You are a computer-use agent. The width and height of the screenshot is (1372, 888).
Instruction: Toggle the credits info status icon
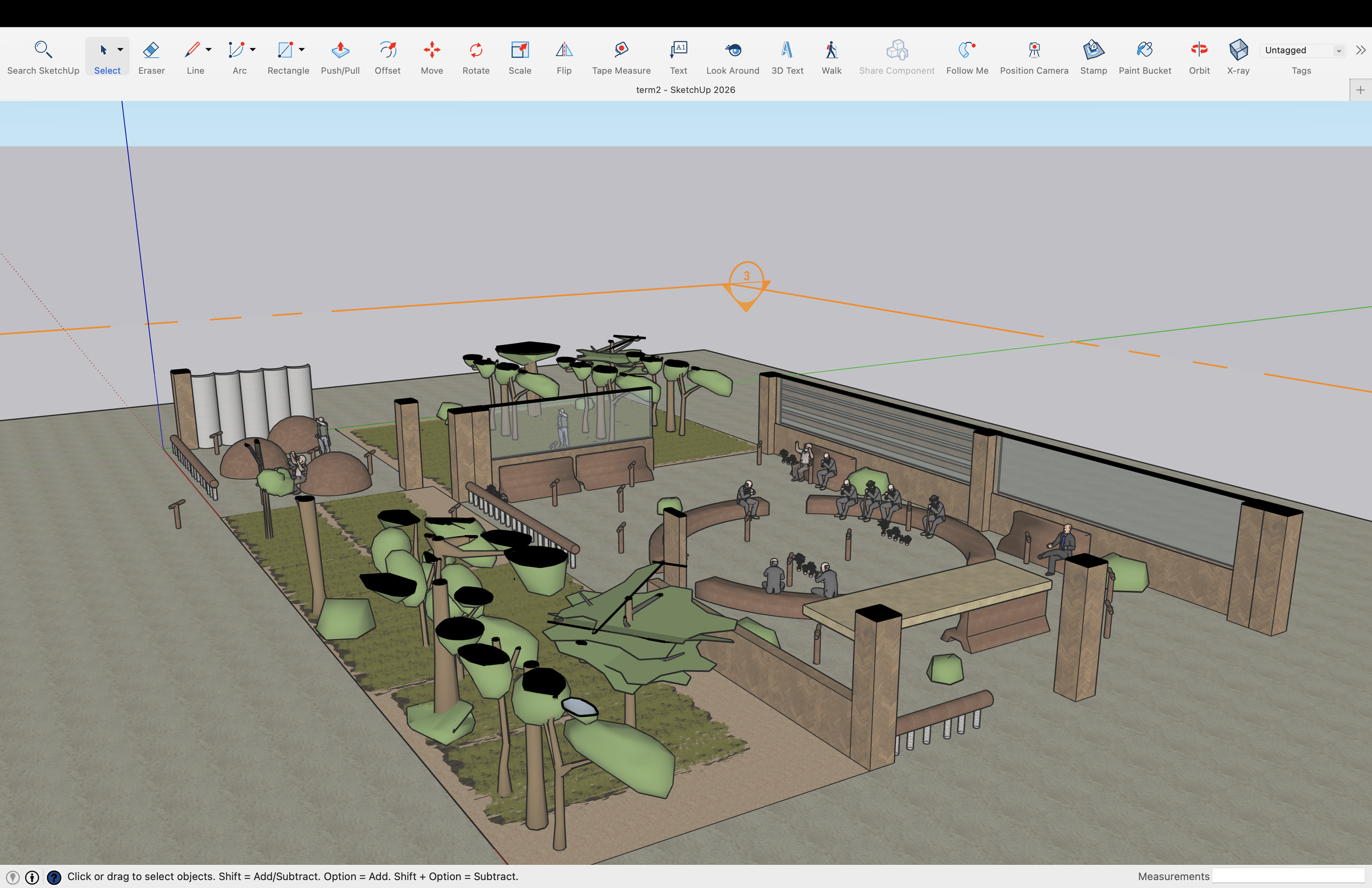pyautogui.click(x=32, y=877)
